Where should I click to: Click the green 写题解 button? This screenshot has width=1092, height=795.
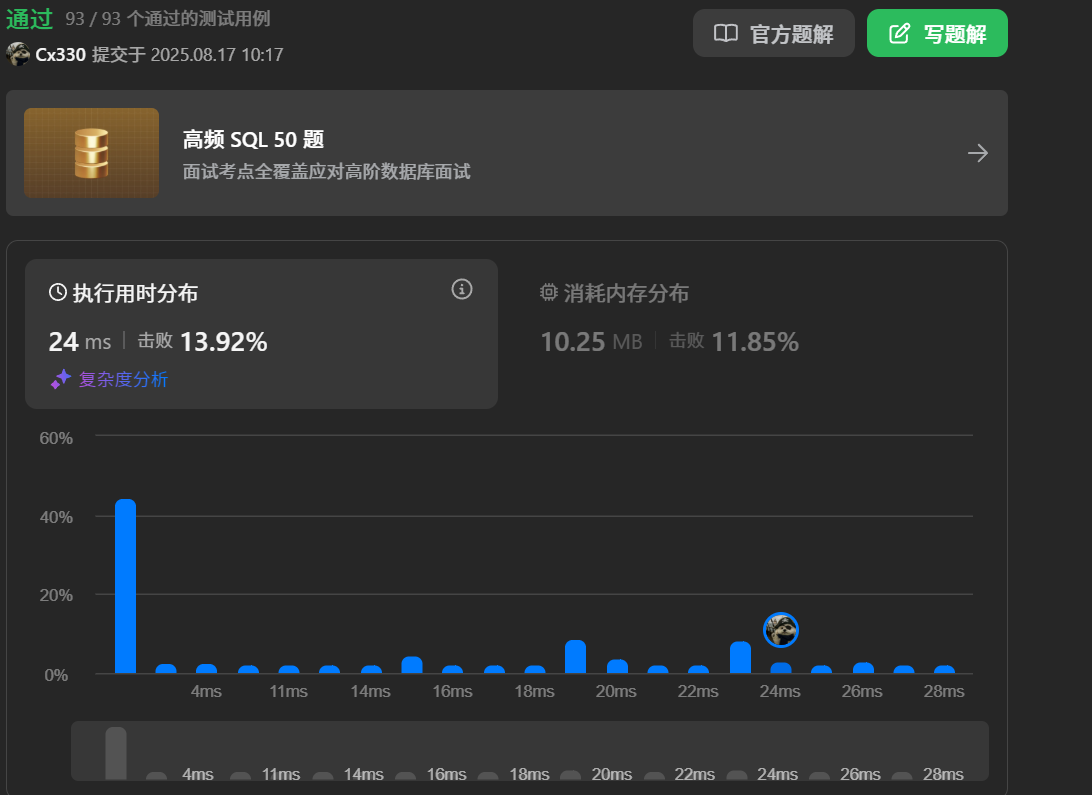coord(937,33)
